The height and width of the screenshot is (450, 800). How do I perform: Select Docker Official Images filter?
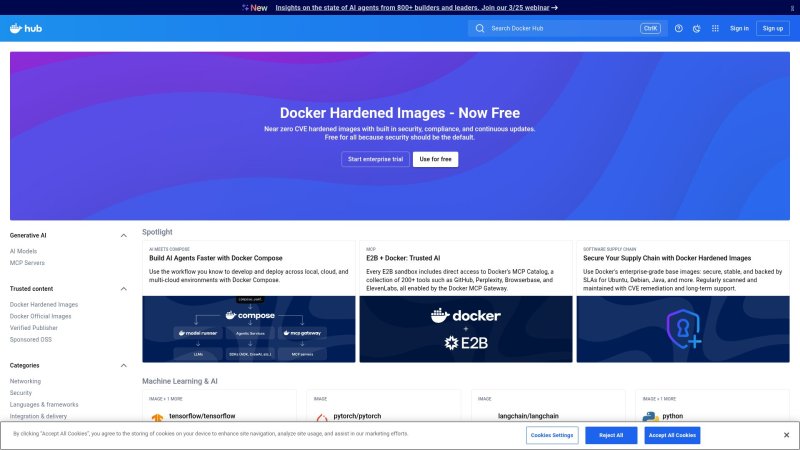tap(40, 316)
